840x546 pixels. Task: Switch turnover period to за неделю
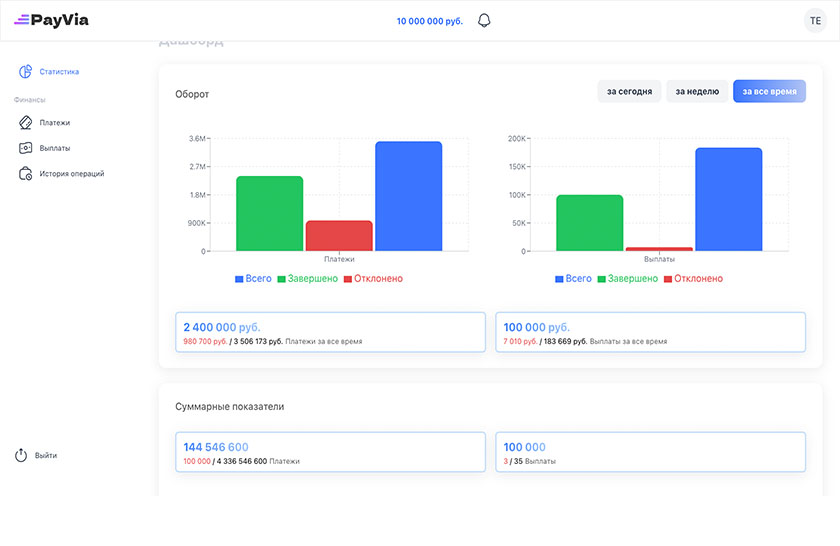[x=697, y=92]
